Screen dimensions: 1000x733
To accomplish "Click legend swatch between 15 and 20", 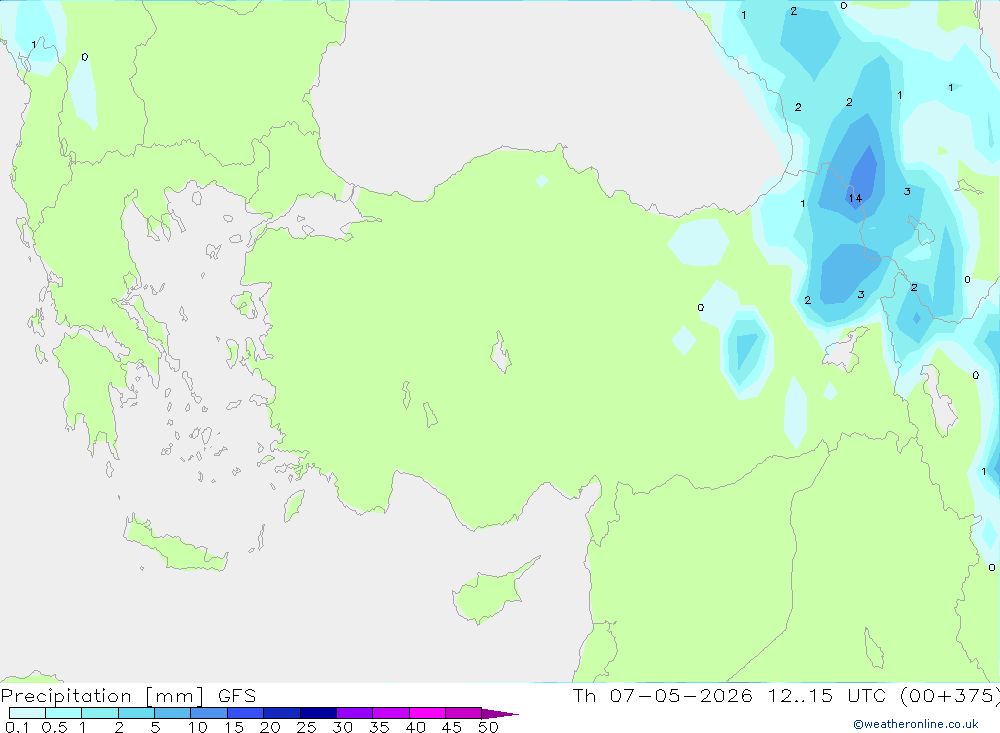I will [x=245, y=713].
